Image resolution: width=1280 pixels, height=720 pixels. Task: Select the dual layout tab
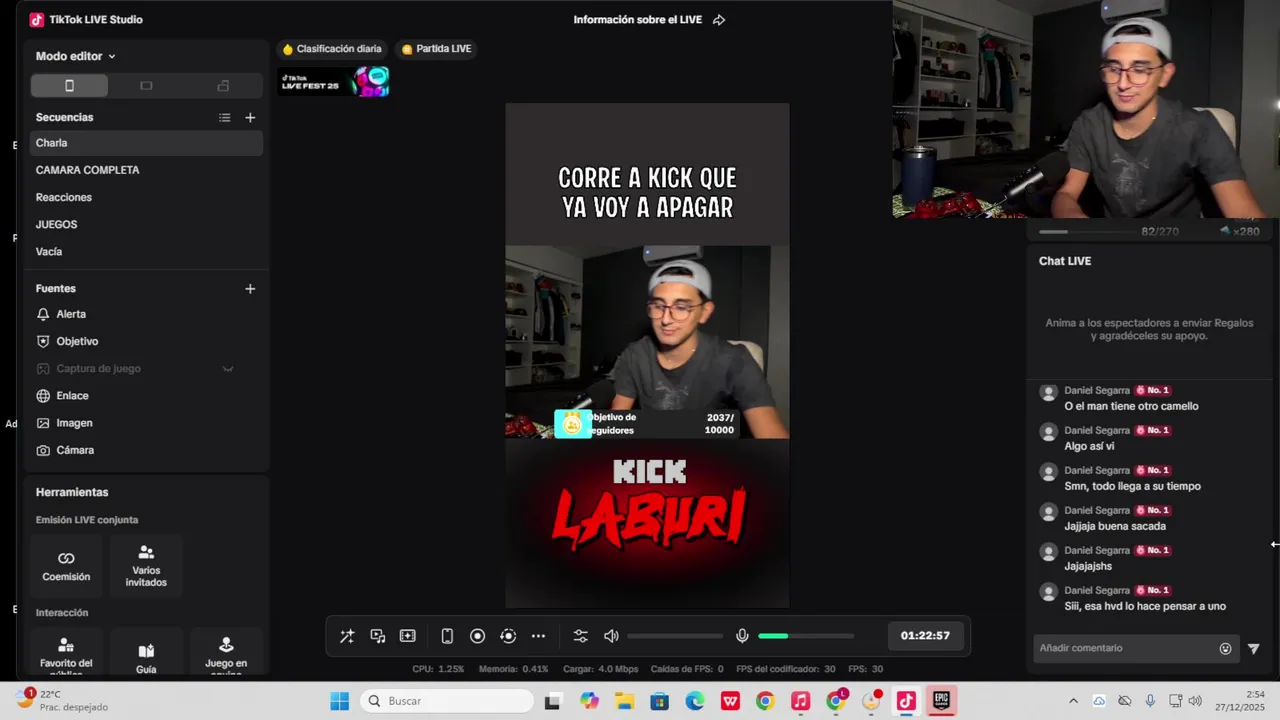coord(223,86)
